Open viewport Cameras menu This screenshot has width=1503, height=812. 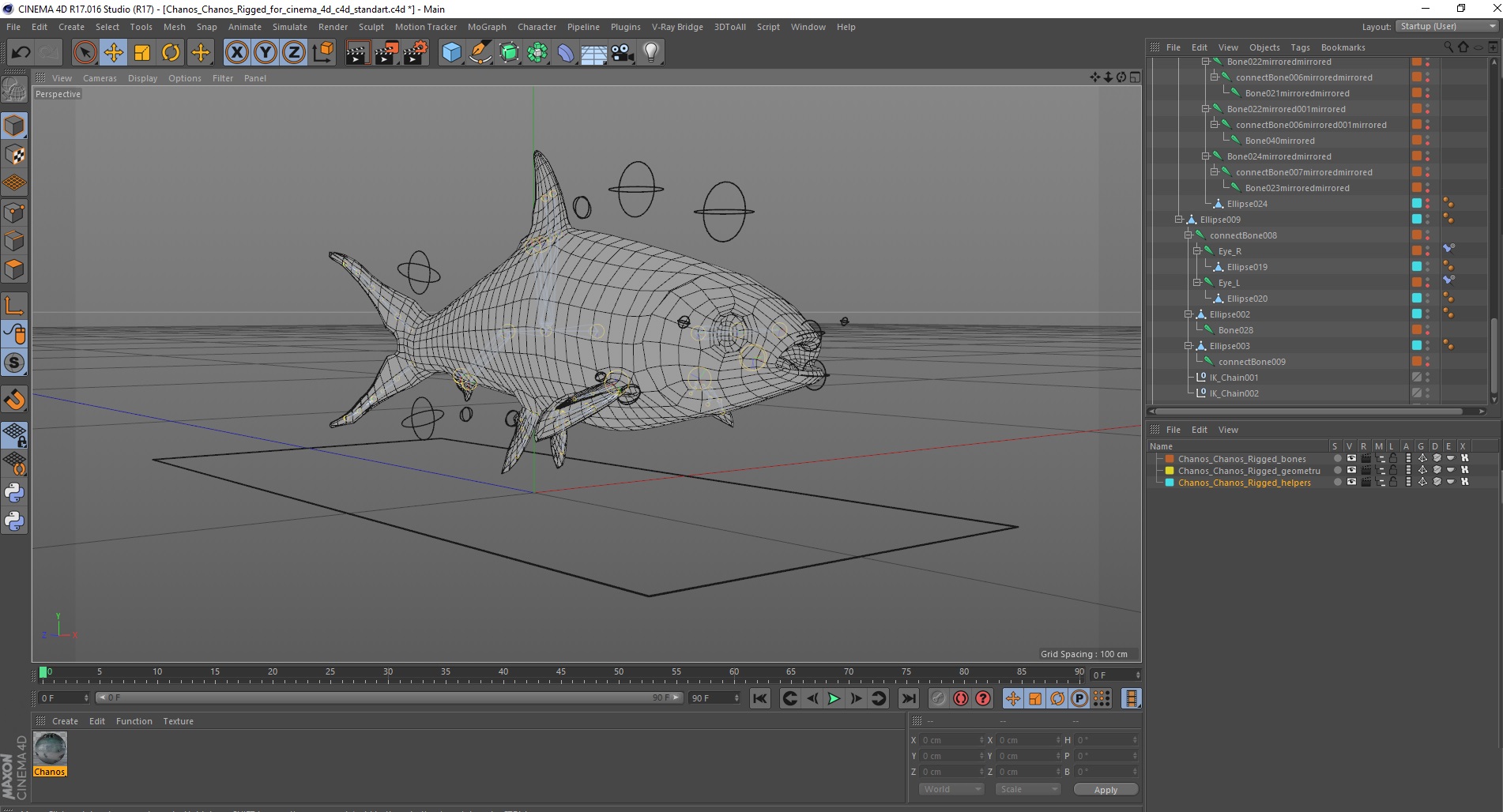click(100, 78)
